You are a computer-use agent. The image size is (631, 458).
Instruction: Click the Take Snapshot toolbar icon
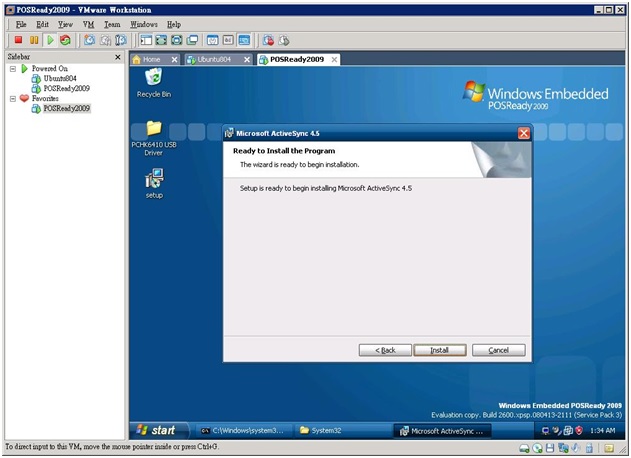point(89,40)
